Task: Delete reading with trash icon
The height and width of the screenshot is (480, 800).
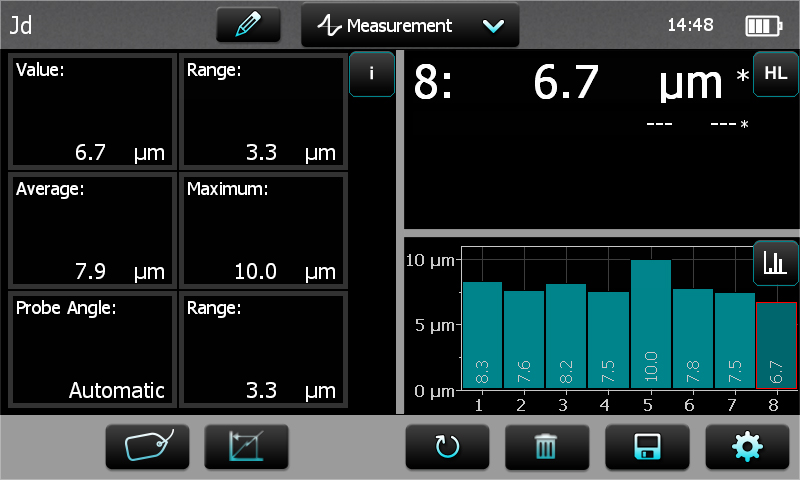Action: tap(546, 446)
